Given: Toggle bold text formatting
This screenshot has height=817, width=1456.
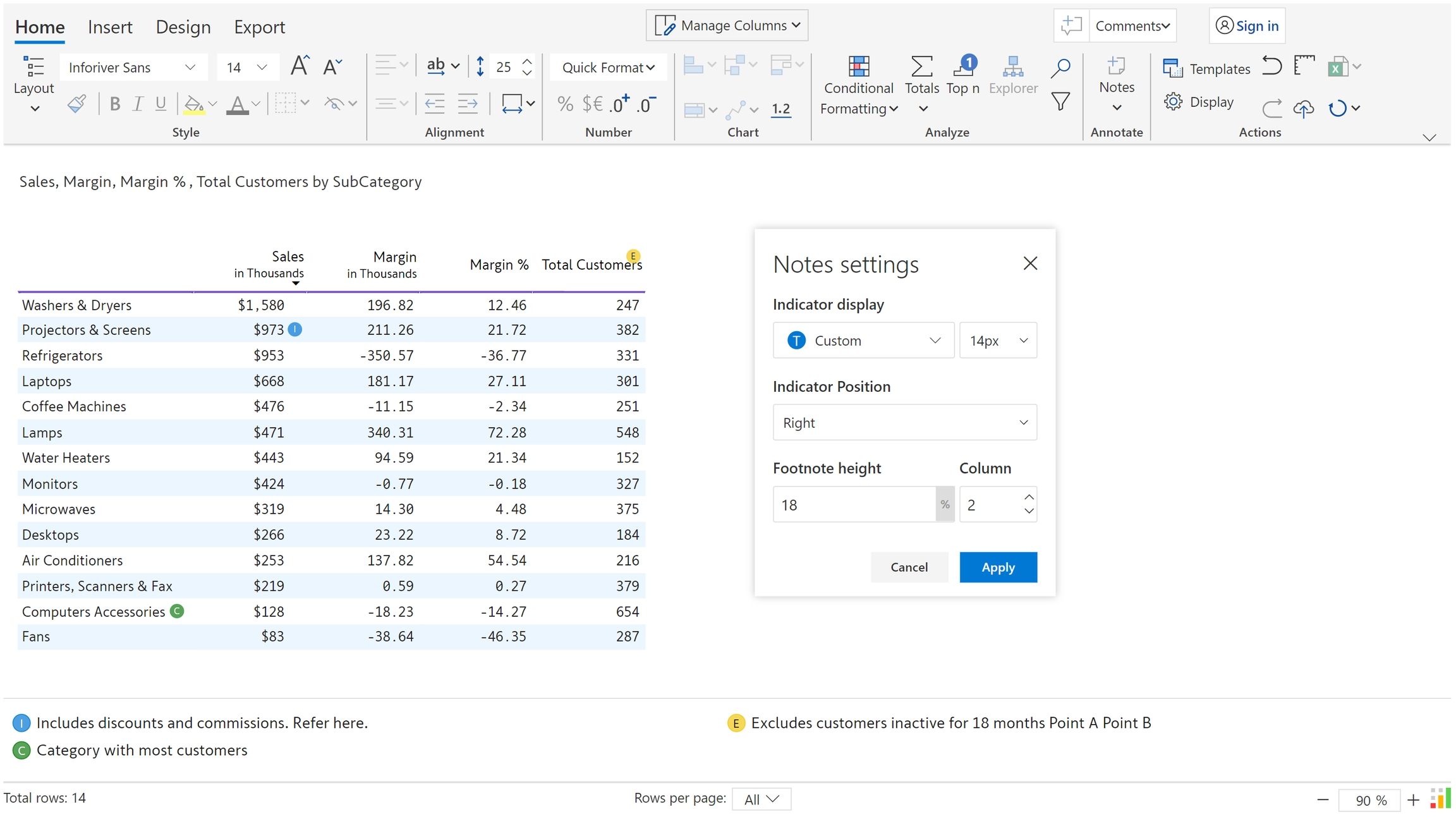Looking at the screenshot, I should coord(114,104).
